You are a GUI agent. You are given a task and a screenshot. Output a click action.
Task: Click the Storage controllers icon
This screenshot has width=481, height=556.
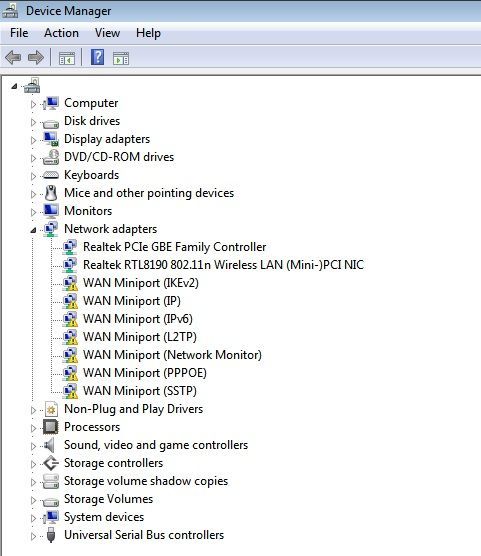coord(51,463)
